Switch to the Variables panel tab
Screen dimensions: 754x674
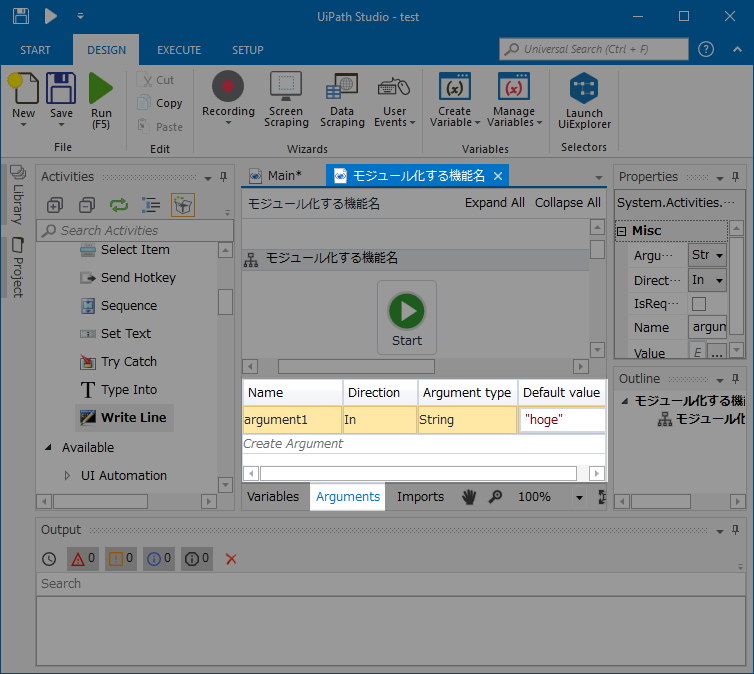click(x=273, y=497)
